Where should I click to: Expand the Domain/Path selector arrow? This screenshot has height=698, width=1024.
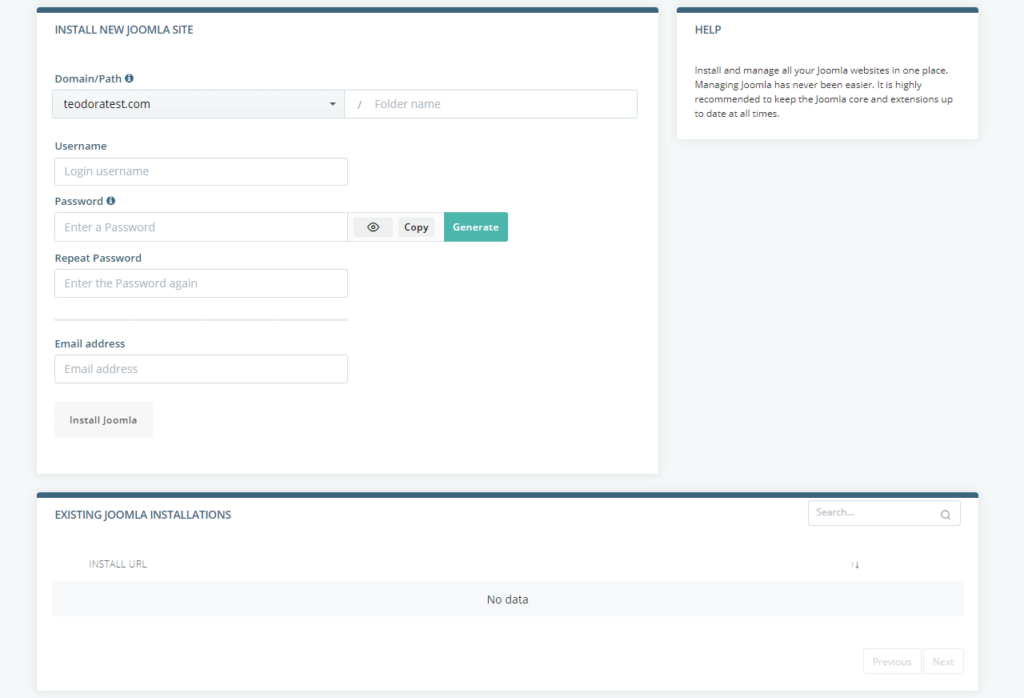click(333, 103)
